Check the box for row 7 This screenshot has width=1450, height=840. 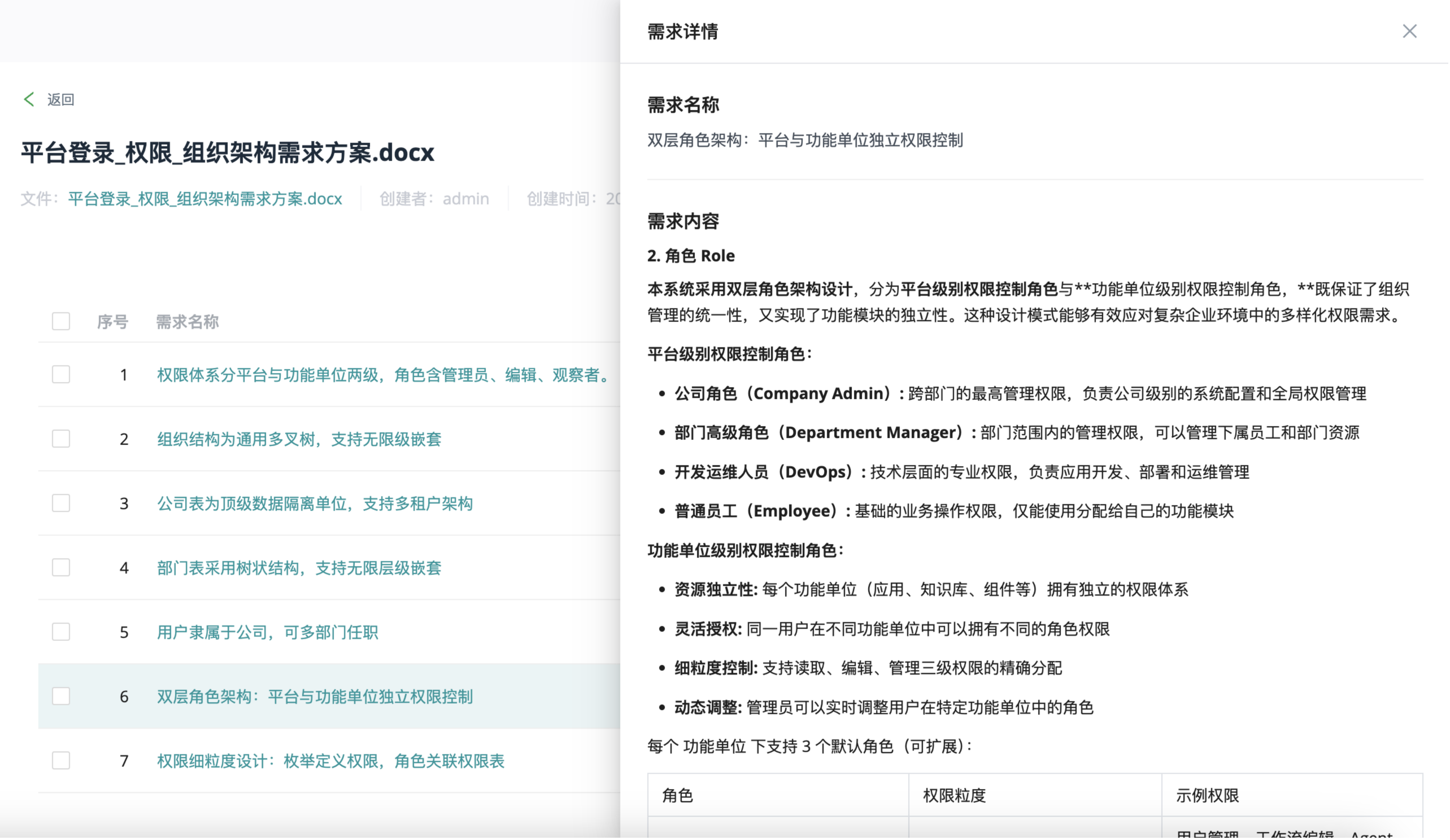[61, 761]
